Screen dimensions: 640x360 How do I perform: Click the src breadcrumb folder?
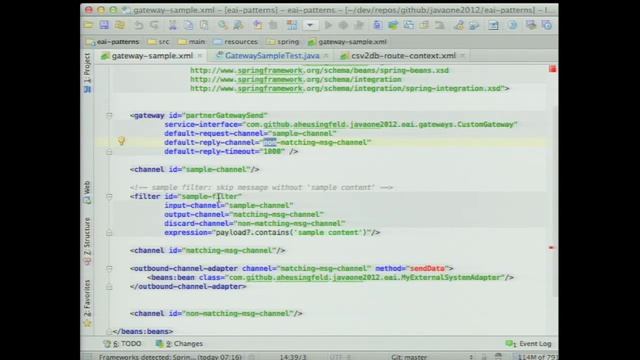(158, 42)
